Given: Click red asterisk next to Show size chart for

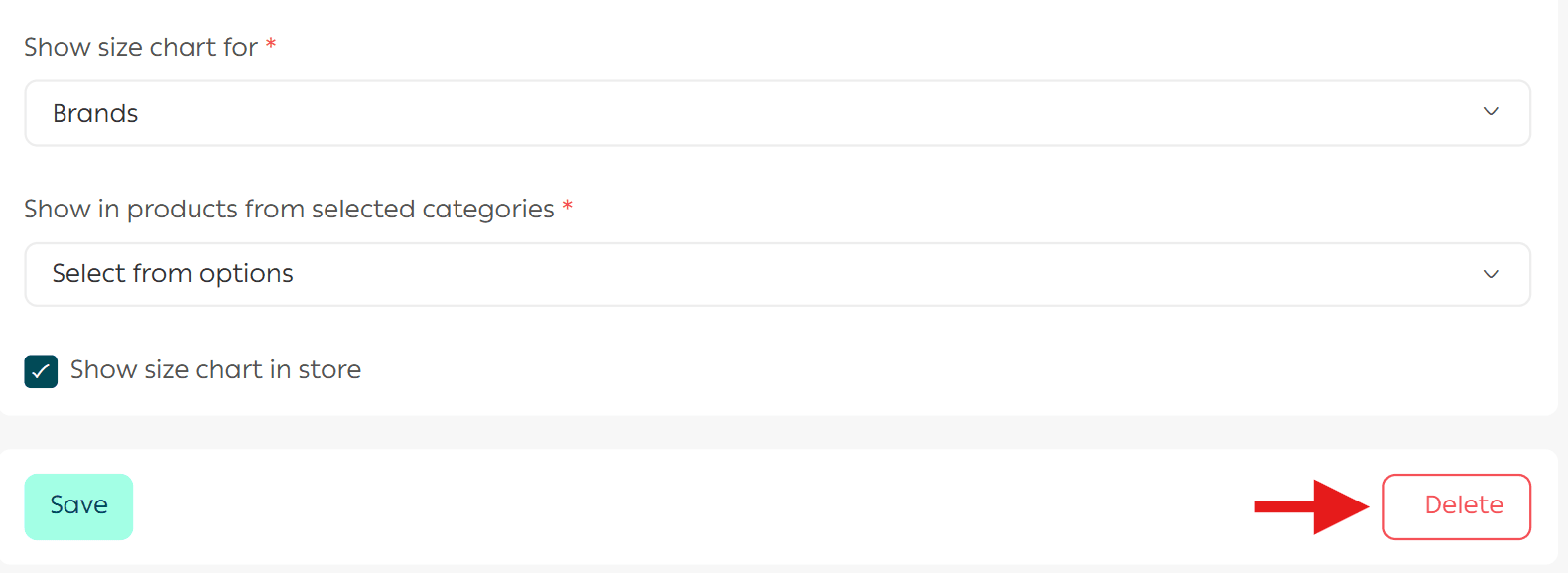Looking at the screenshot, I should click(x=271, y=45).
